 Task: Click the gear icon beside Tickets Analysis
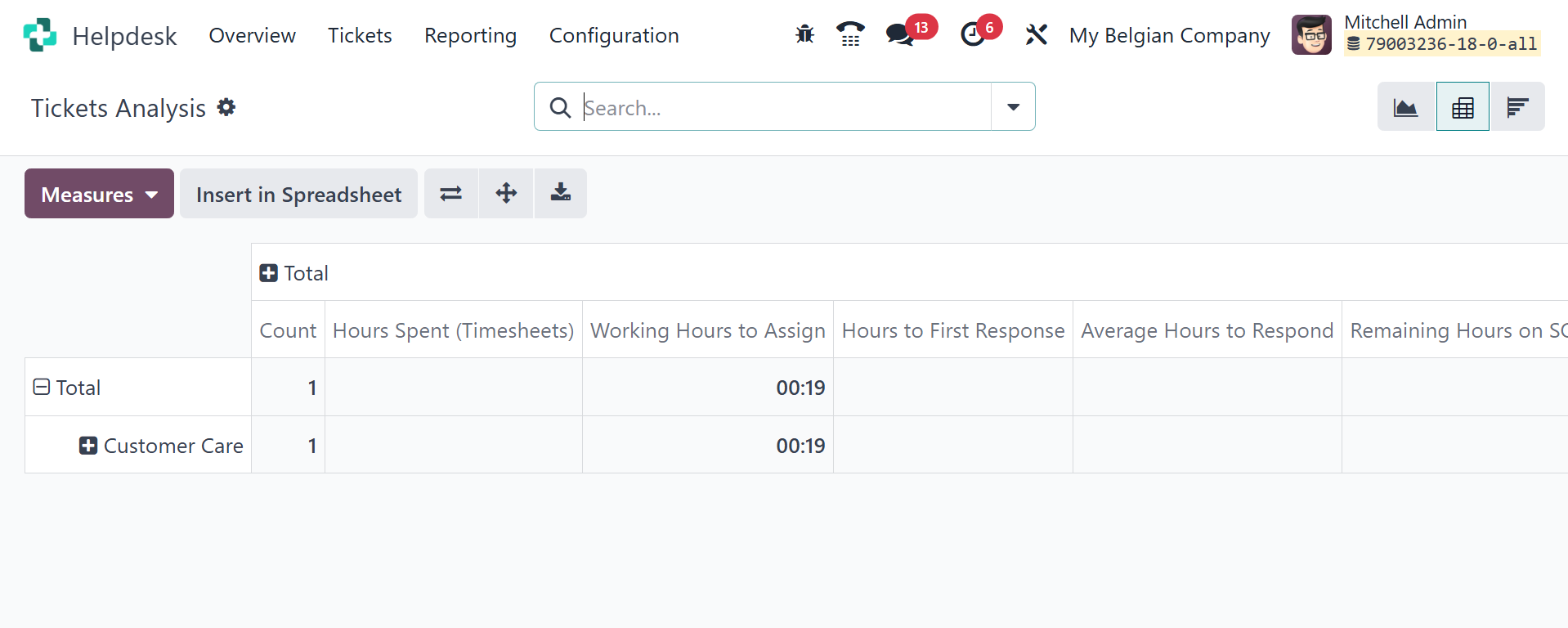[226, 107]
